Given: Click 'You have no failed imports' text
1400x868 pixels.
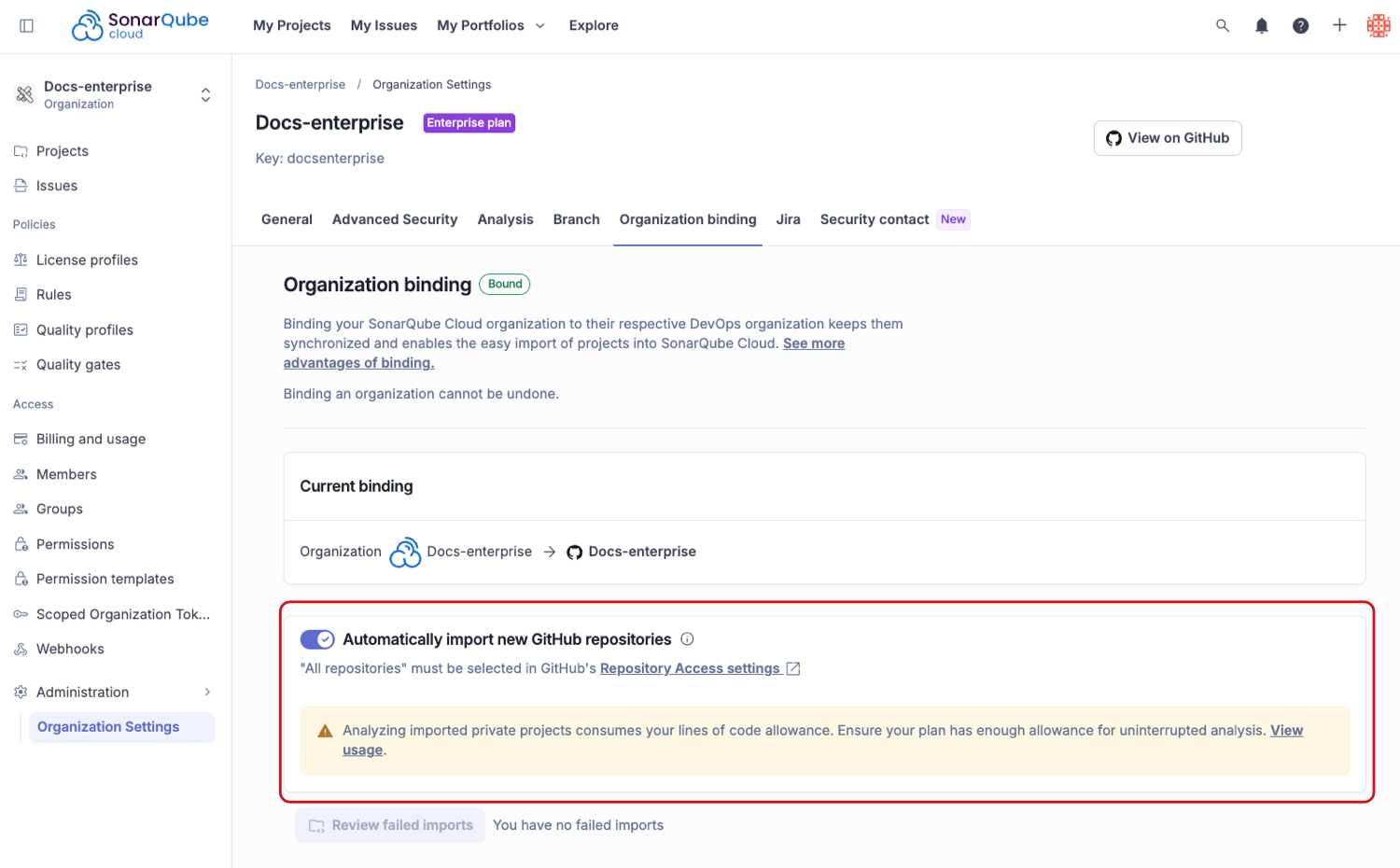Looking at the screenshot, I should [x=578, y=825].
